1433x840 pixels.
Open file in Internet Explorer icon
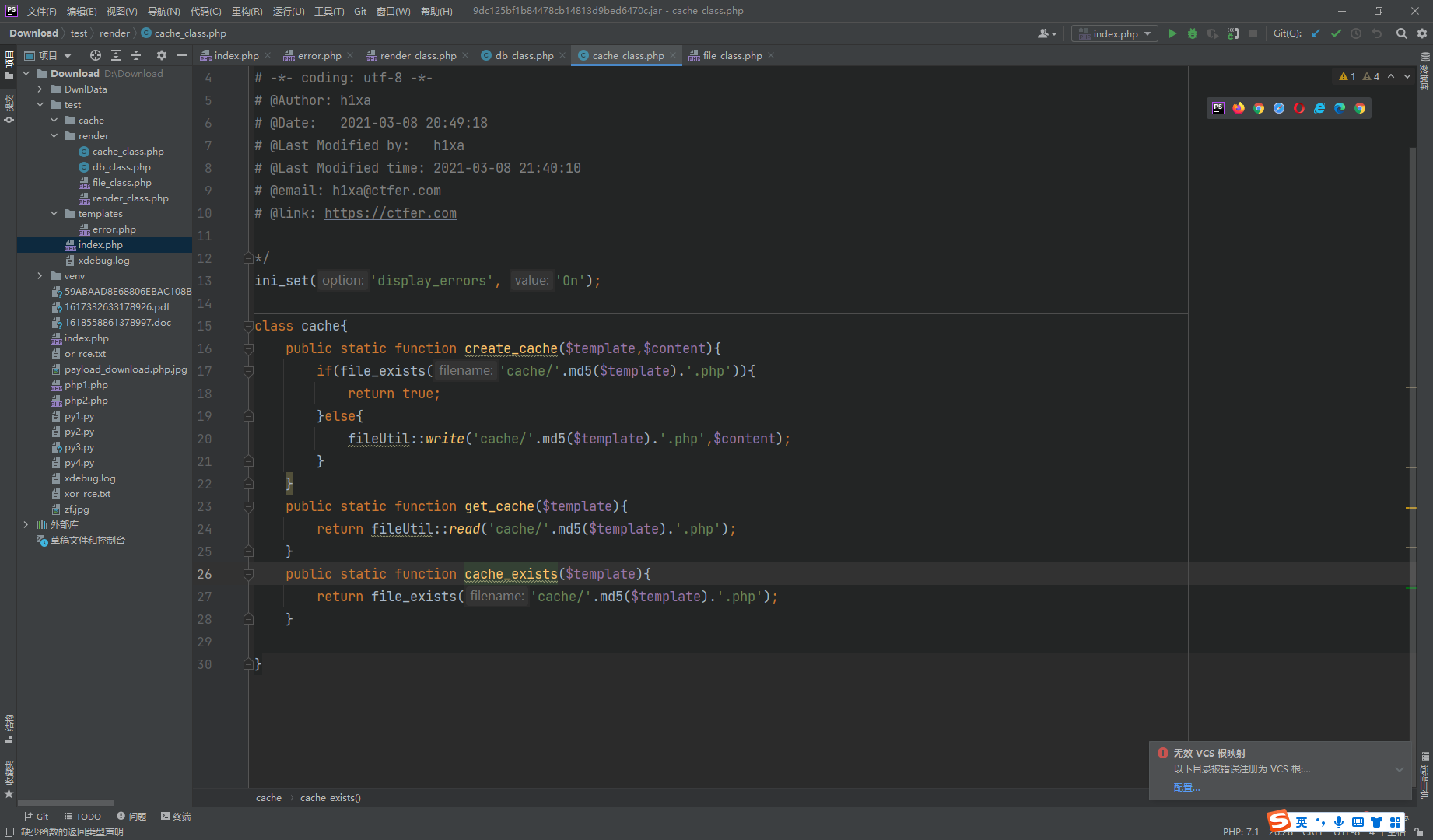[1319, 108]
